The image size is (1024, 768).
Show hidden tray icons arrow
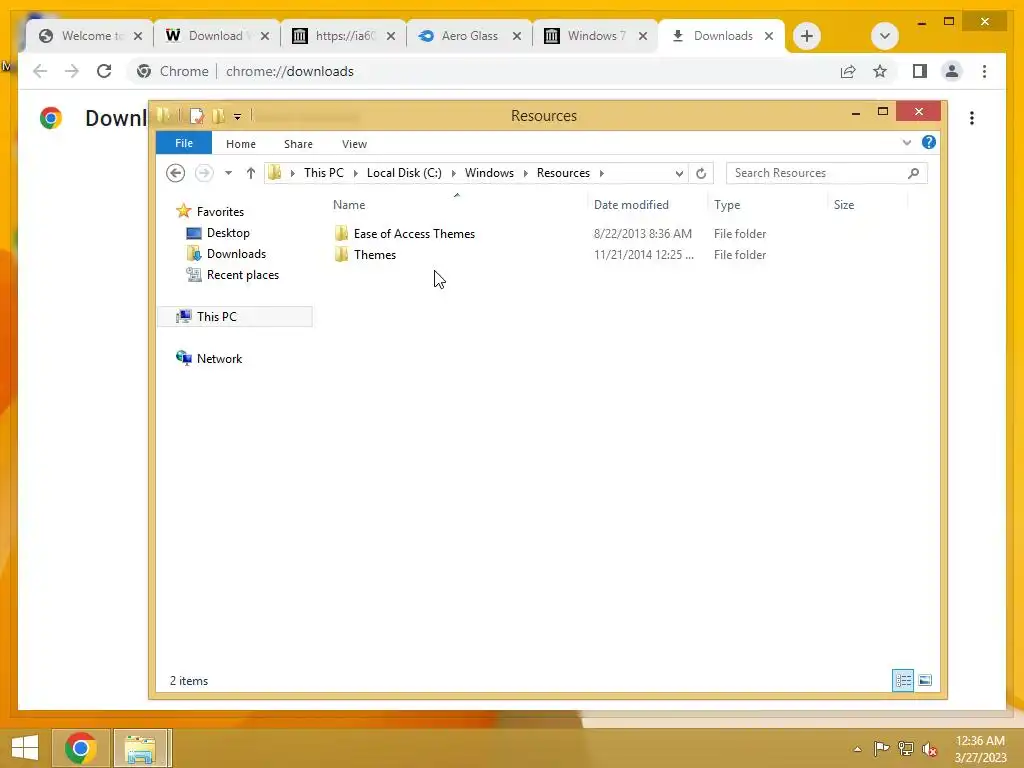[x=857, y=749]
